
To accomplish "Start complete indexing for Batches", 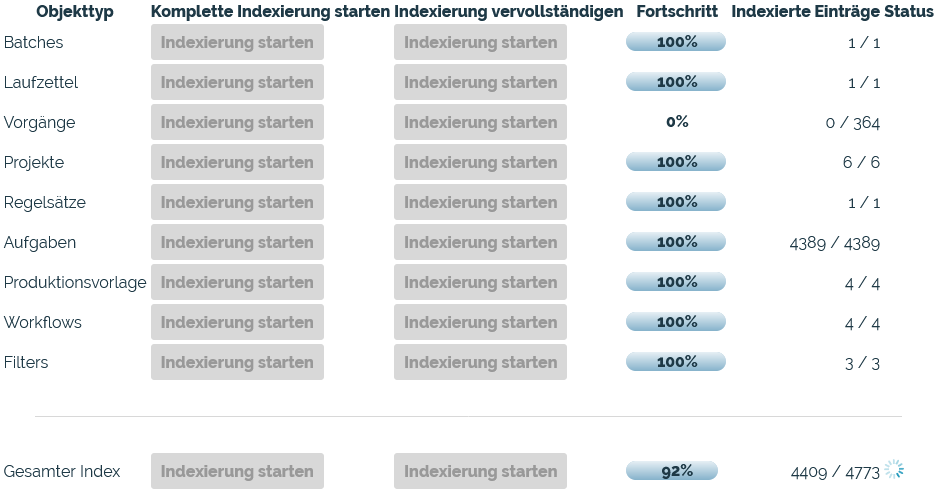I will tap(237, 42).
